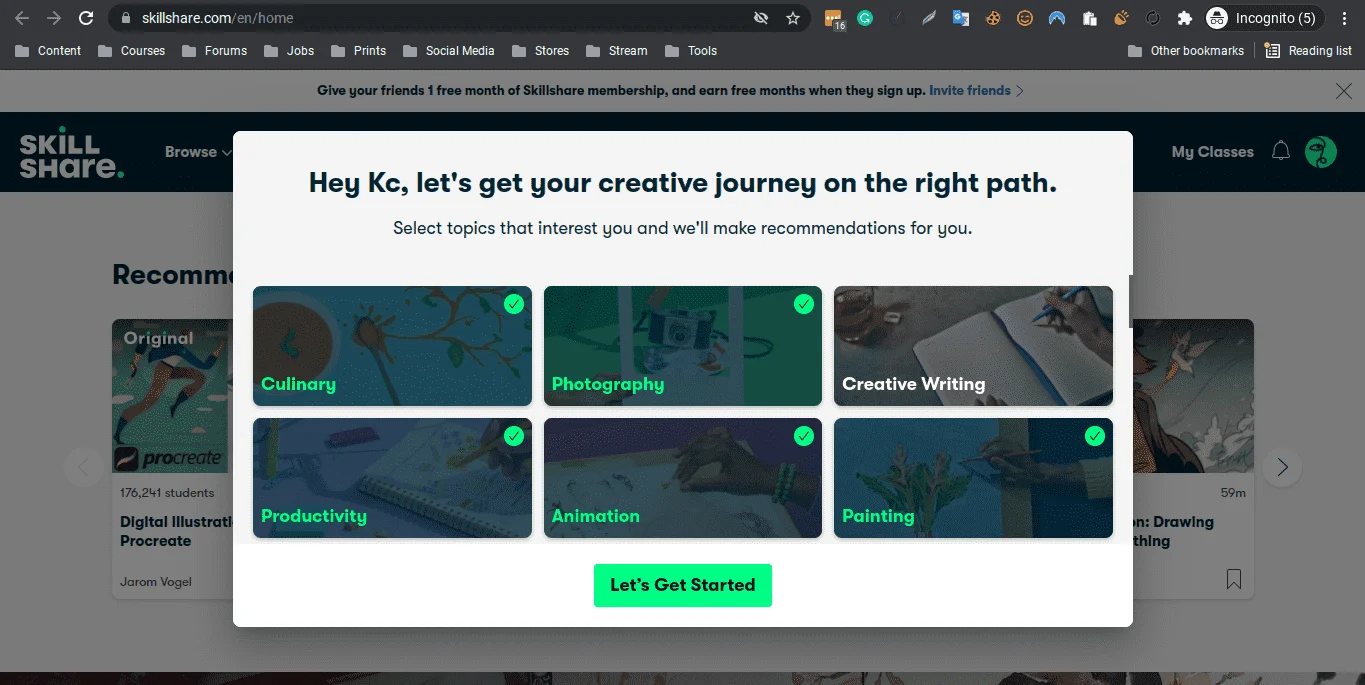Open the orange acorn extension icon

tap(1121, 18)
